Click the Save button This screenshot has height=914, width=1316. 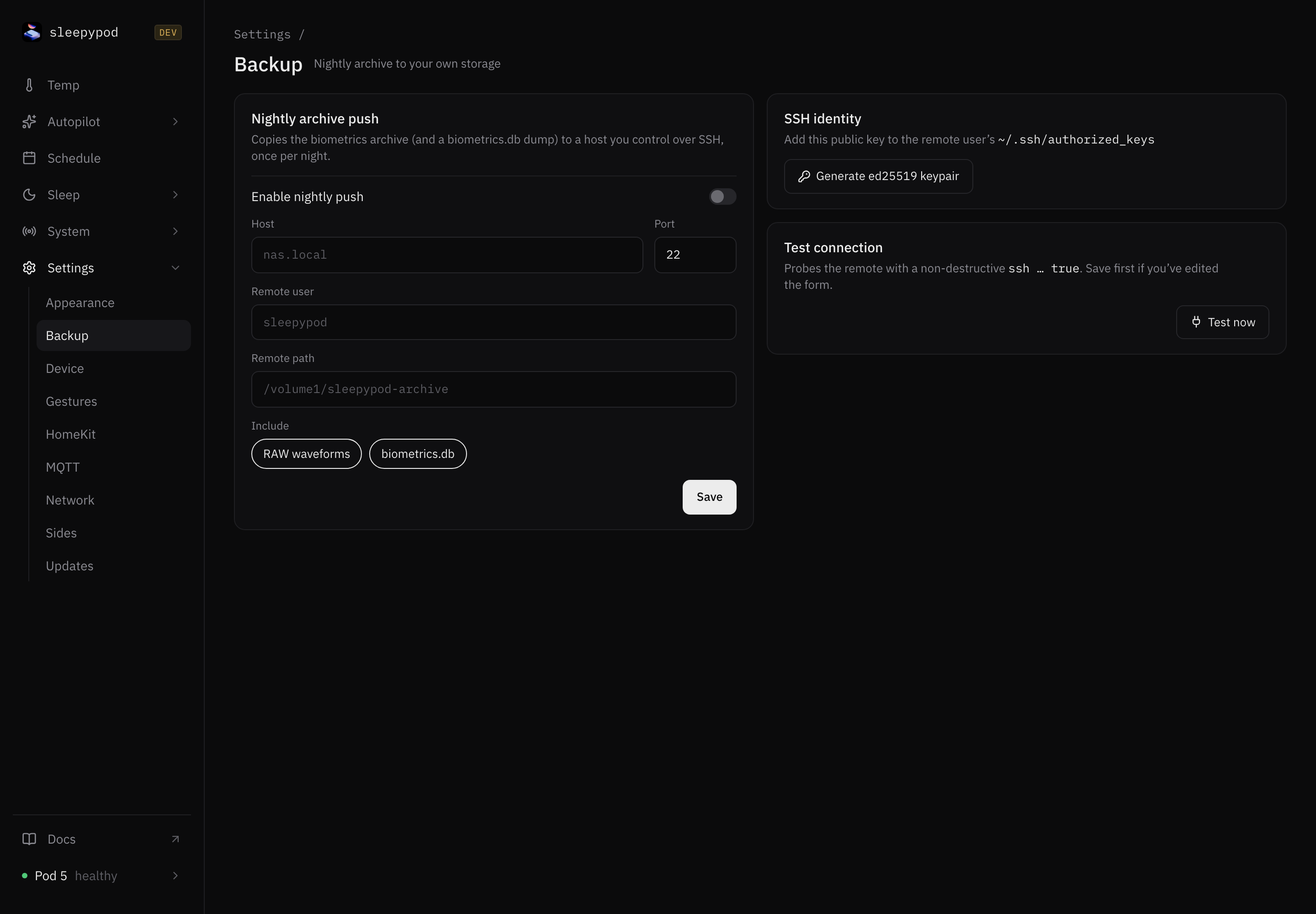pyautogui.click(x=709, y=497)
